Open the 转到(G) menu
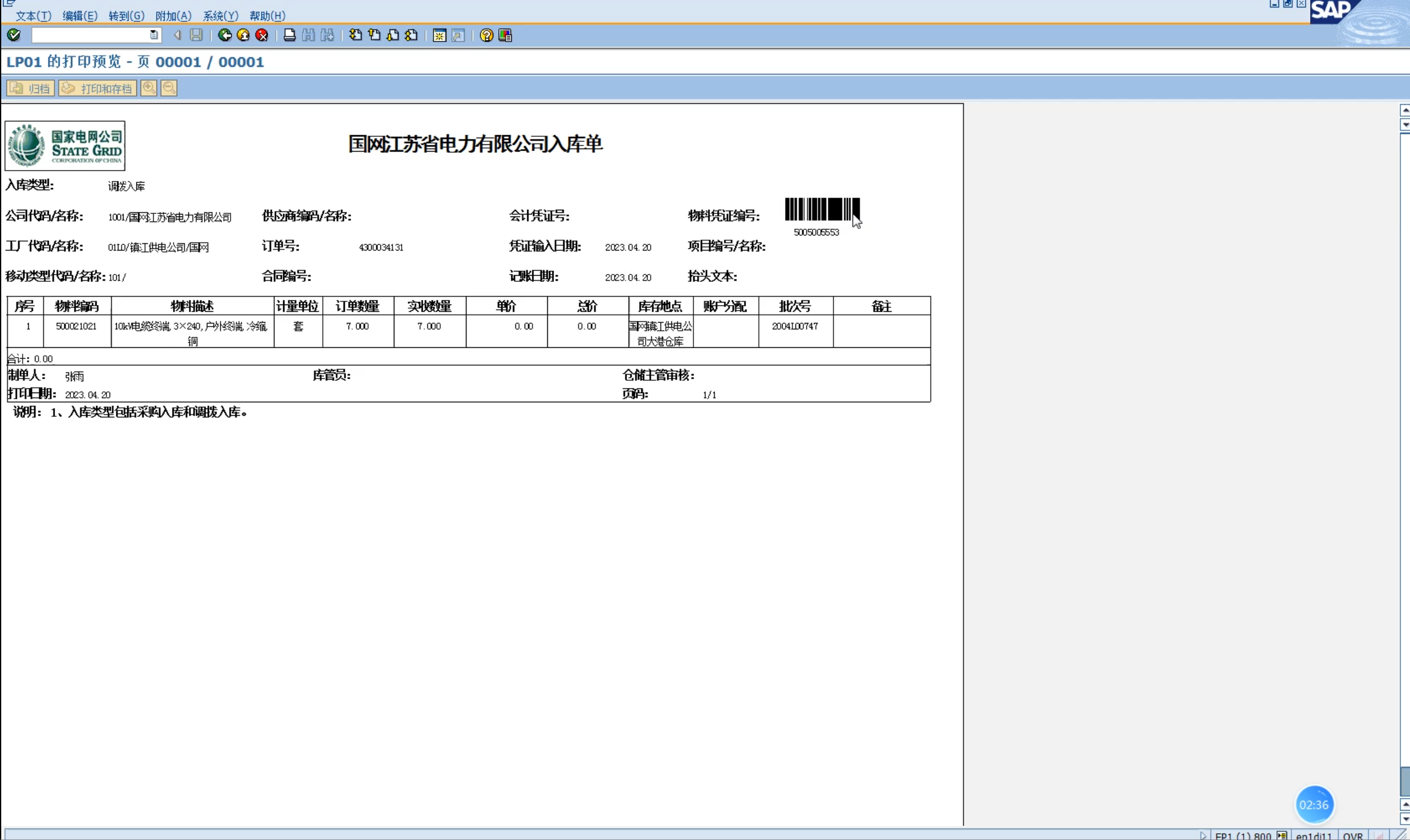Viewport: 1410px width, 840px height. [127, 16]
